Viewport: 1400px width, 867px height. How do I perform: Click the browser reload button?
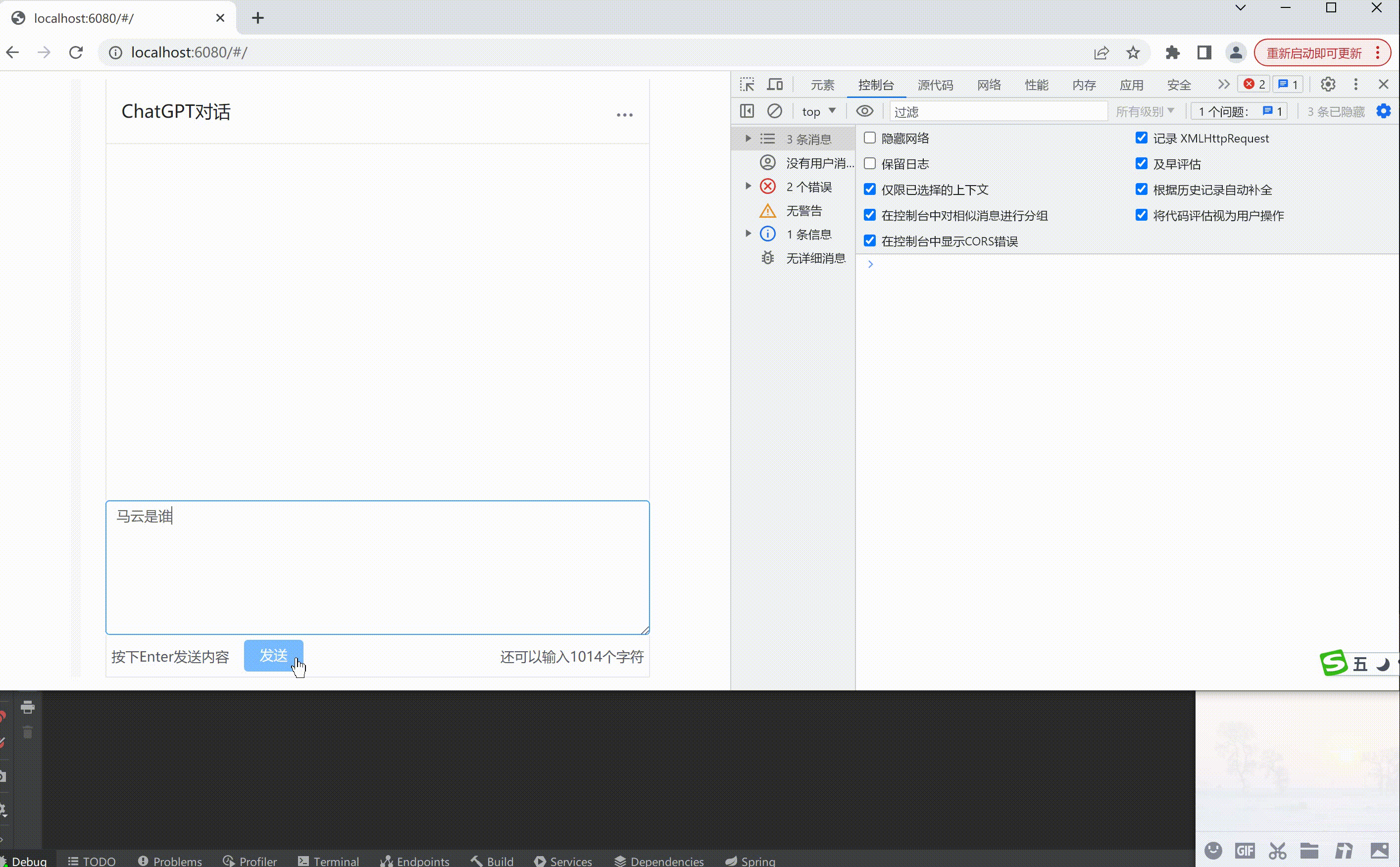pos(76,53)
